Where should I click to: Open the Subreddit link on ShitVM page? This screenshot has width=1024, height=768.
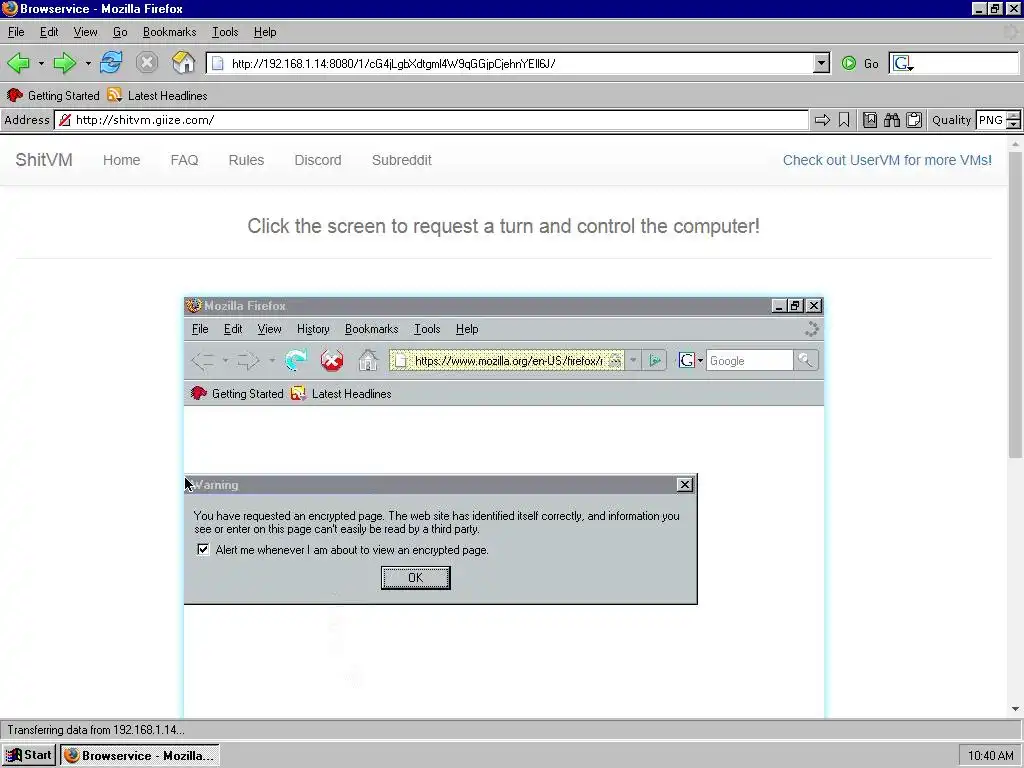pyautogui.click(x=402, y=160)
